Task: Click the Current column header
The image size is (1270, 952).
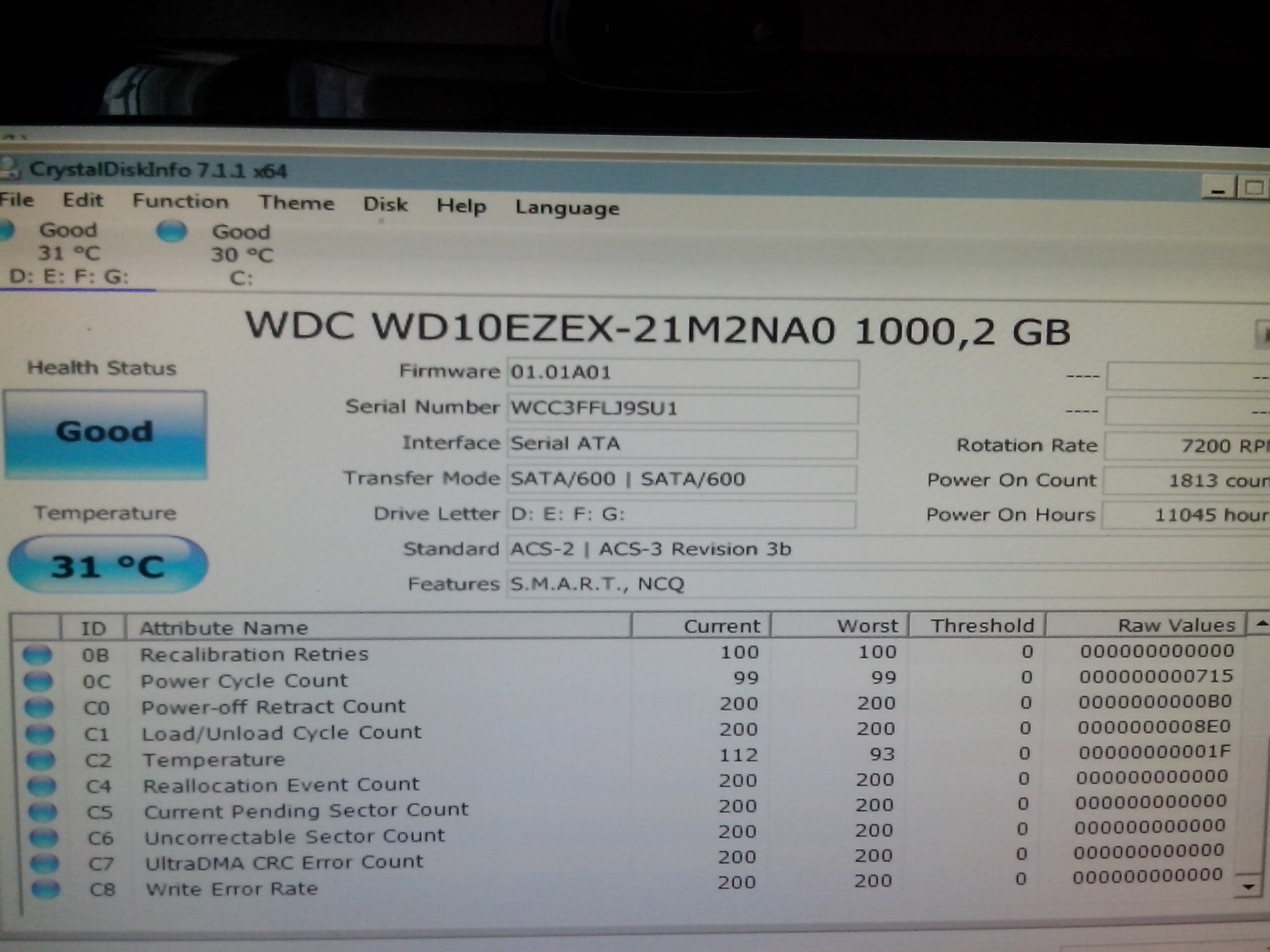Action: (x=701, y=625)
